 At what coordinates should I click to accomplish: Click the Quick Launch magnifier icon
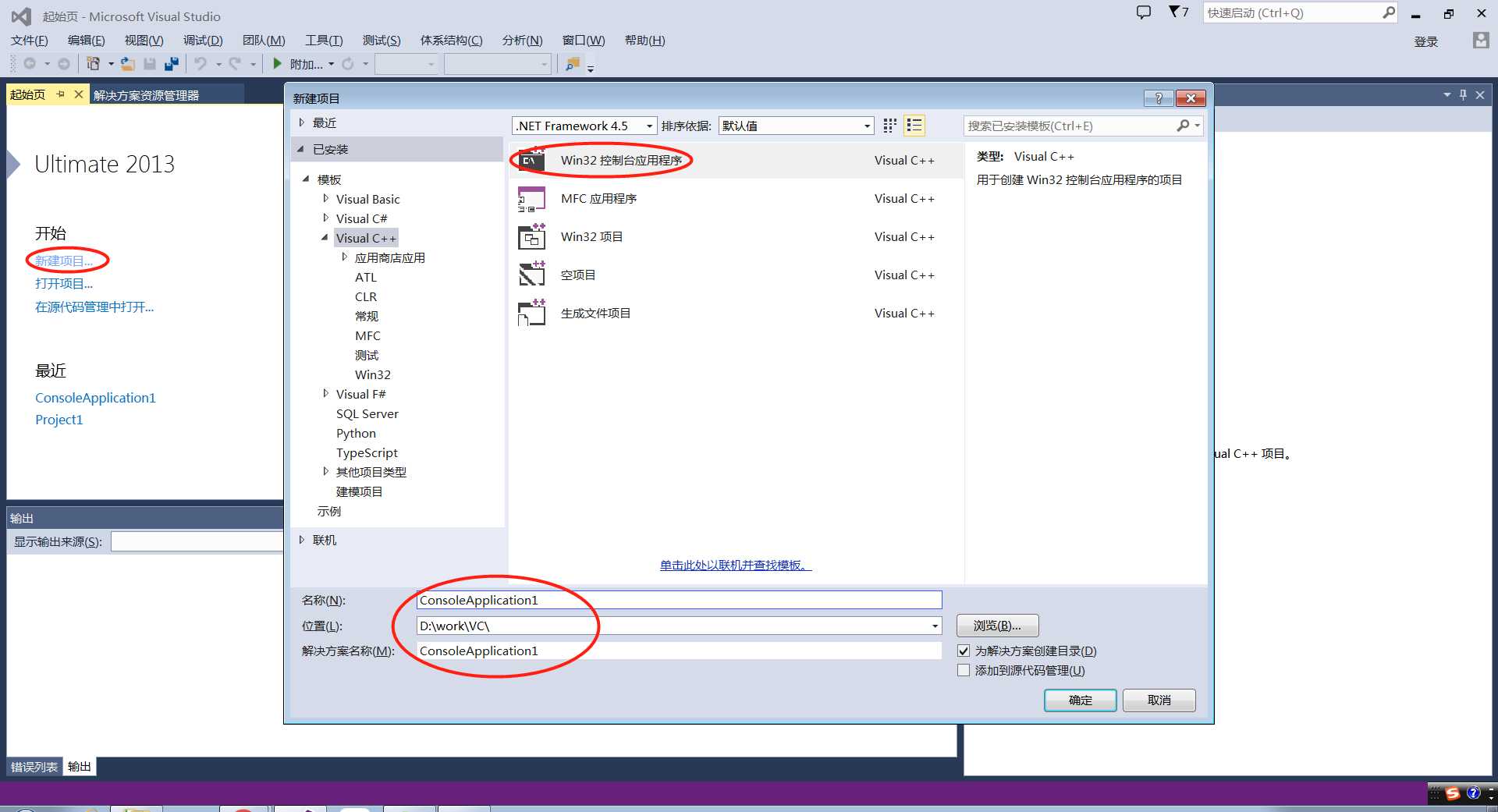click(1389, 12)
